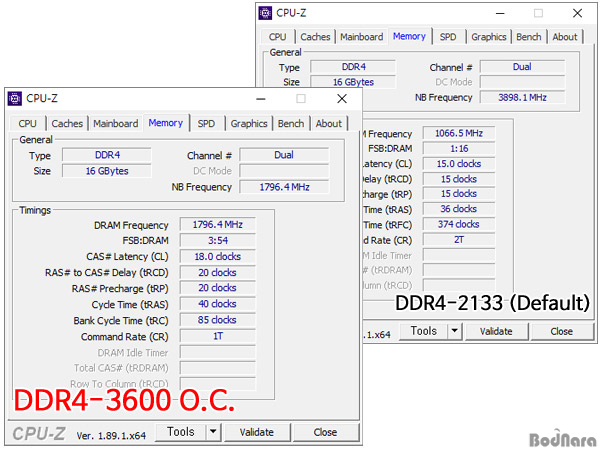This screenshot has height=450, width=600.
Task: Switch to Graphics tab in front window
Action: [249, 124]
